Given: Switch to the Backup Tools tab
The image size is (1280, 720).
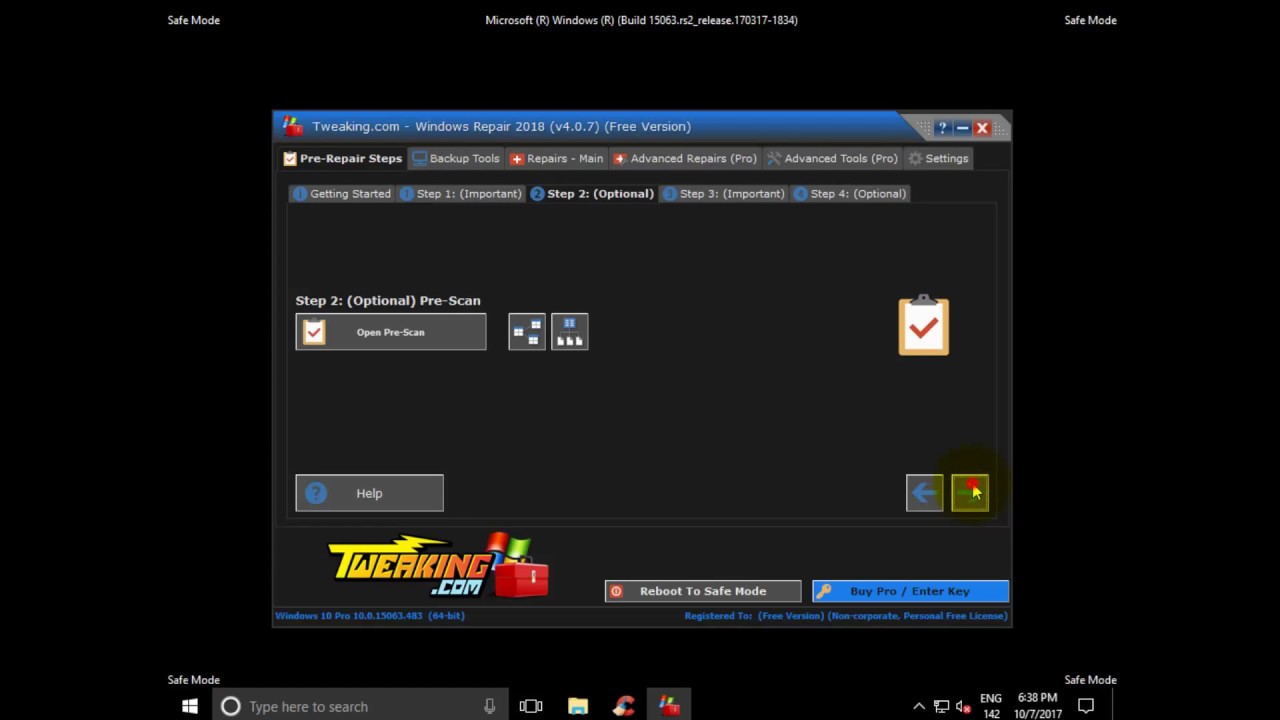Looking at the screenshot, I should [x=456, y=158].
